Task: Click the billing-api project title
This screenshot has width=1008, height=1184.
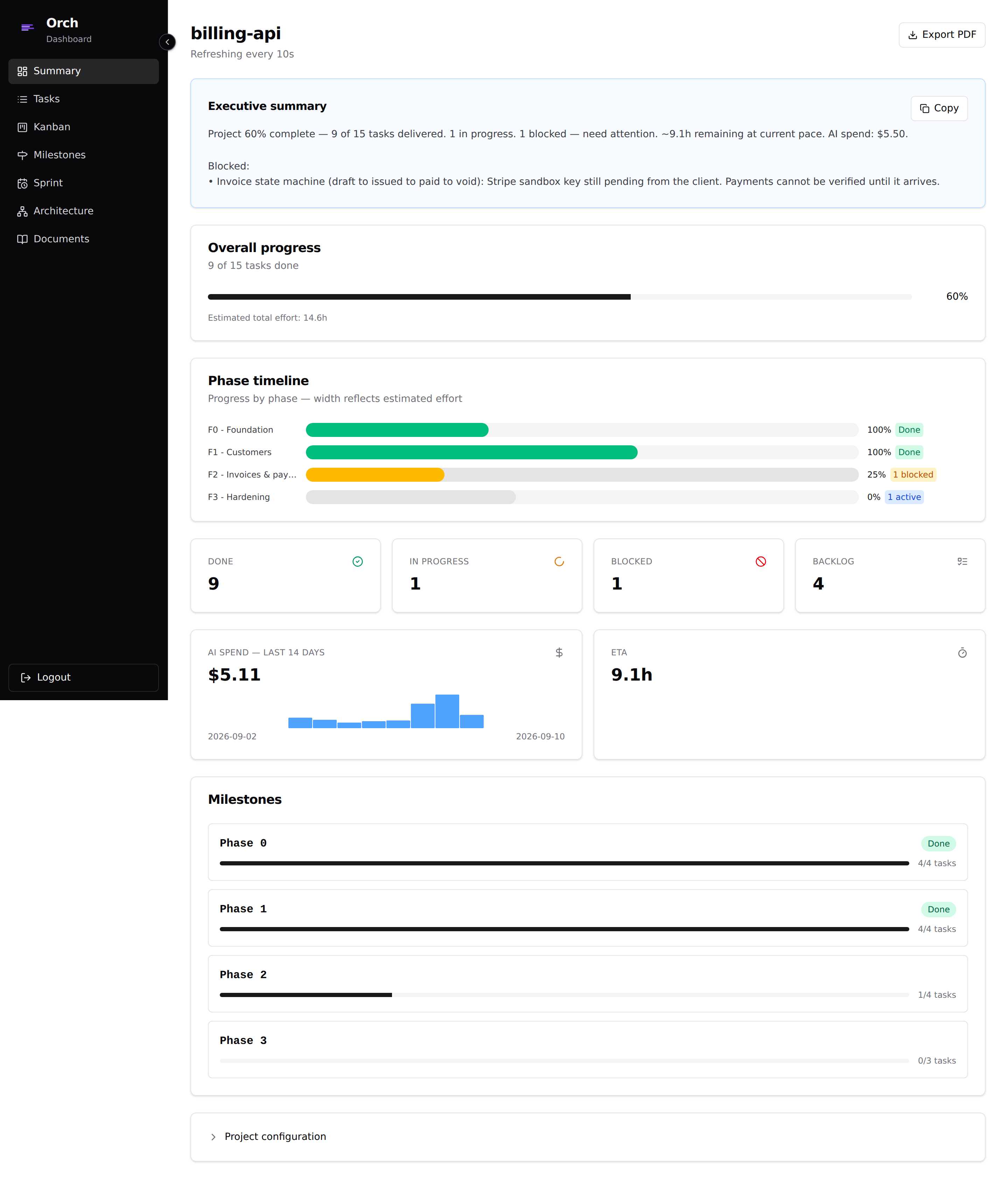Action: pyautogui.click(x=236, y=34)
